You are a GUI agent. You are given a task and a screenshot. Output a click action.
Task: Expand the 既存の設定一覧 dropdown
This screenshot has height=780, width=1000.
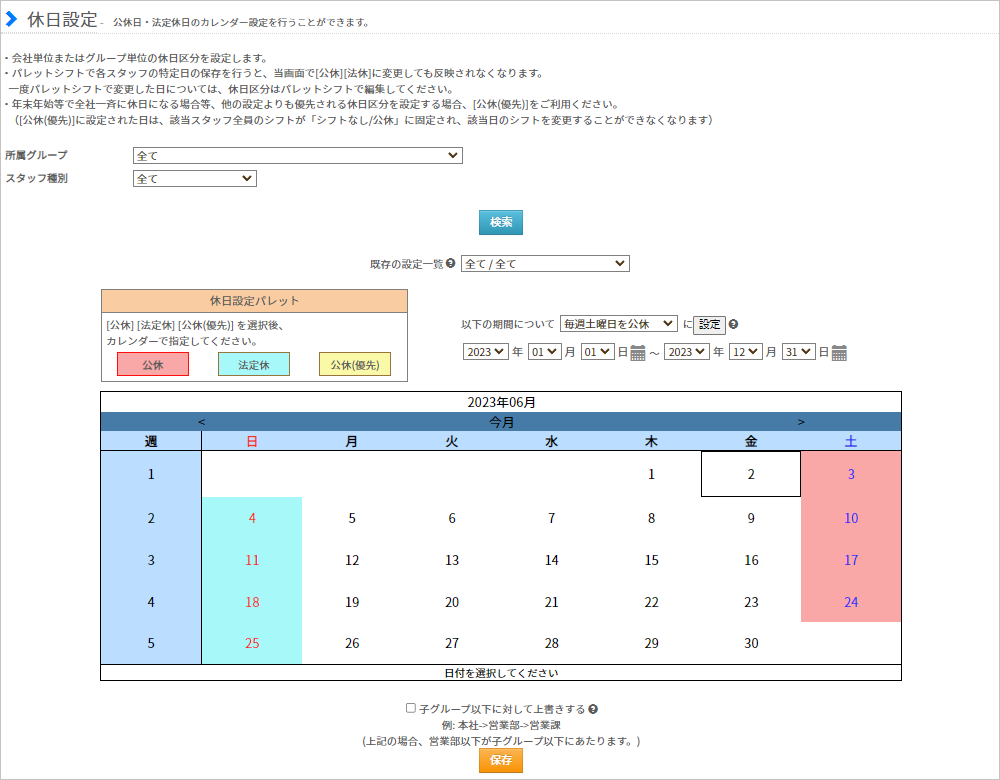click(x=544, y=264)
